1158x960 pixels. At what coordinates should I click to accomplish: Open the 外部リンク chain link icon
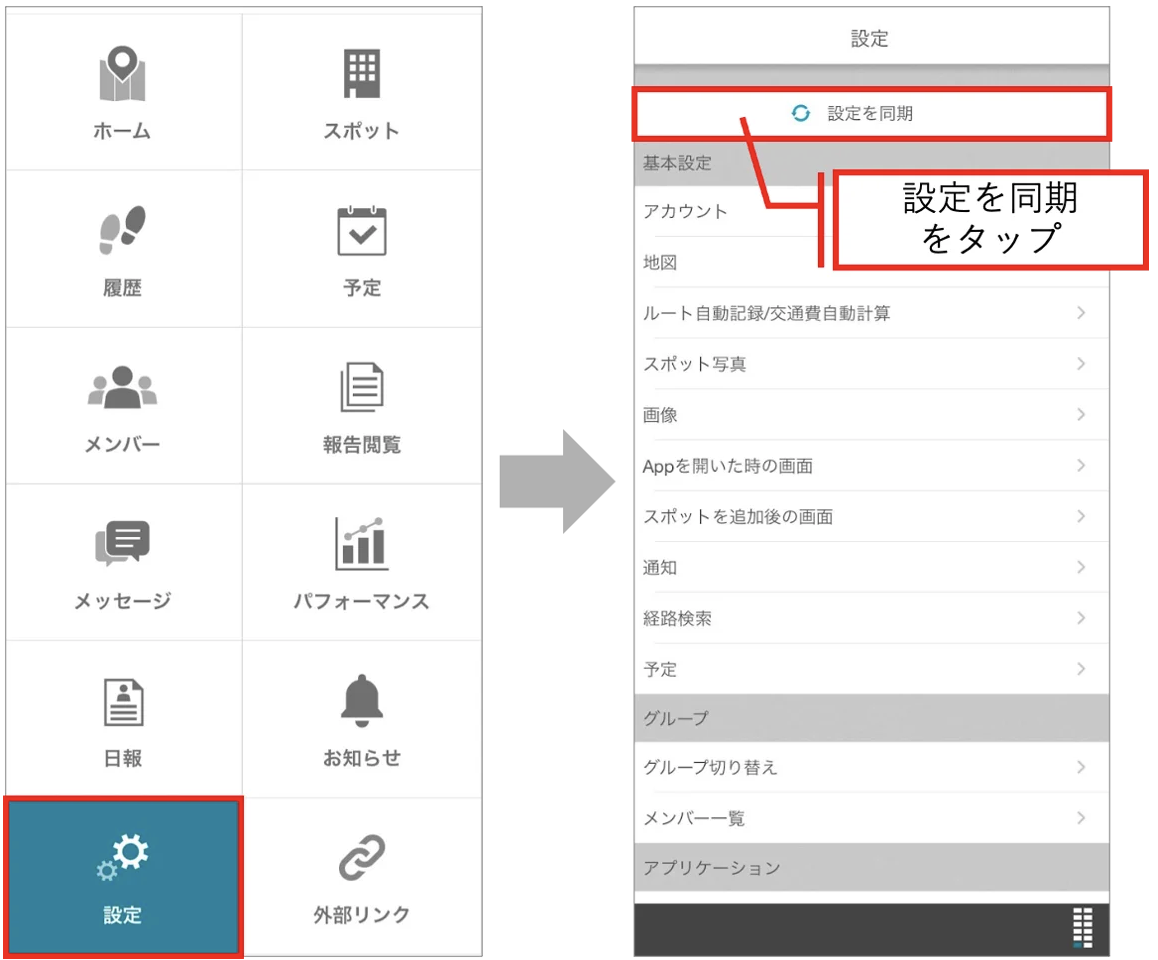pos(362,858)
